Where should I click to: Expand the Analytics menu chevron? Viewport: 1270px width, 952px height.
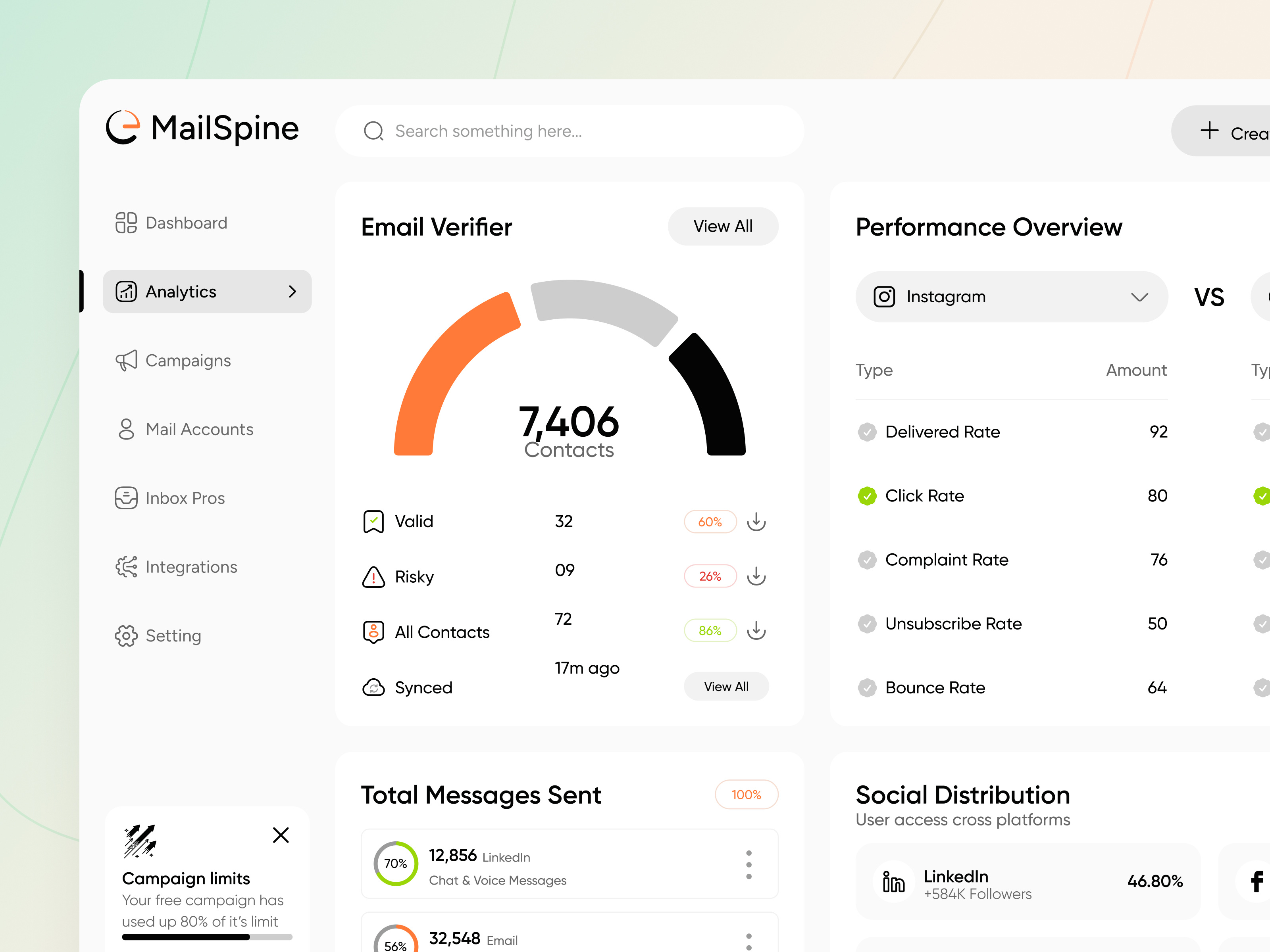pyautogui.click(x=292, y=292)
